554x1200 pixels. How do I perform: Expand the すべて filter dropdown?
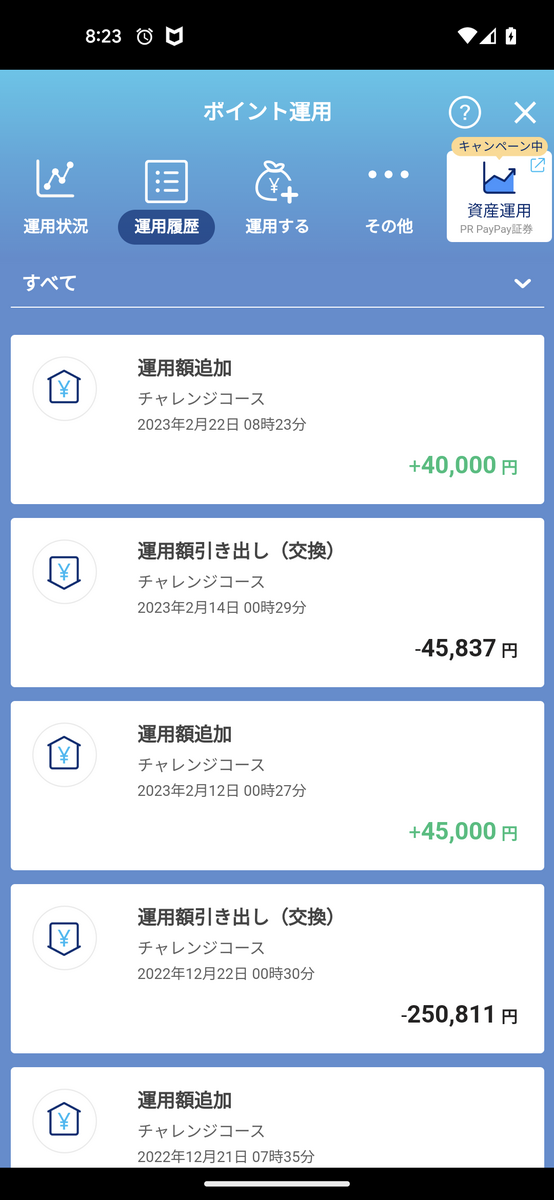tap(522, 283)
